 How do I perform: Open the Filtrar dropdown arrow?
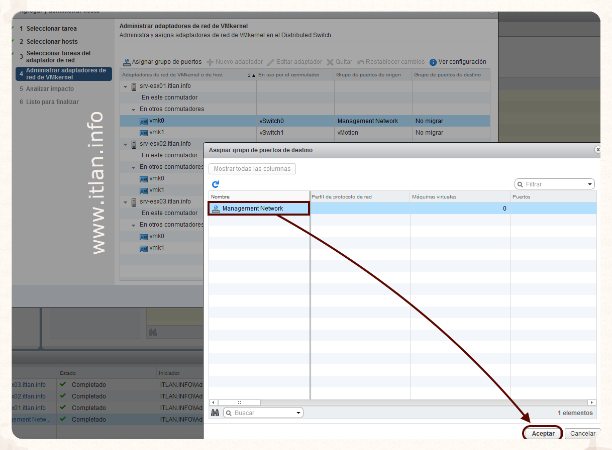pyautogui.click(x=590, y=184)
